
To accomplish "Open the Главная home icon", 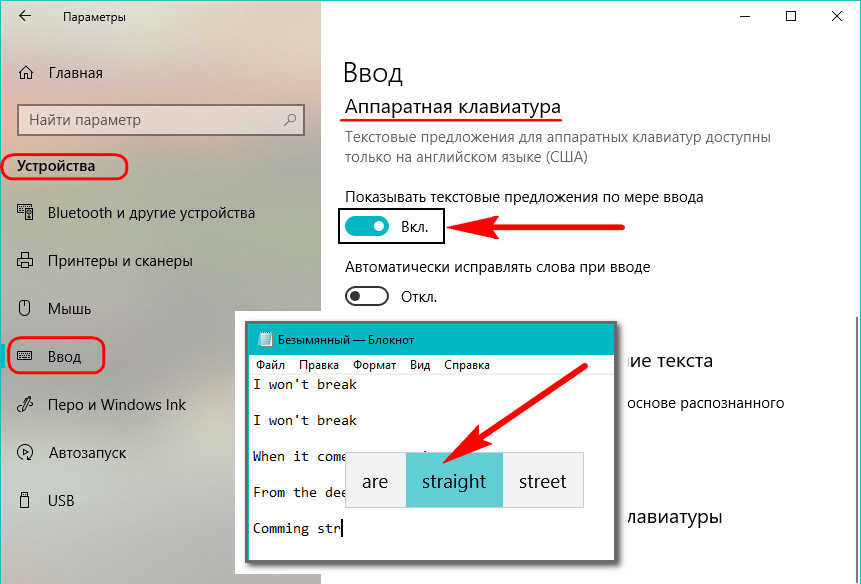I will click(x=26, y=72).
